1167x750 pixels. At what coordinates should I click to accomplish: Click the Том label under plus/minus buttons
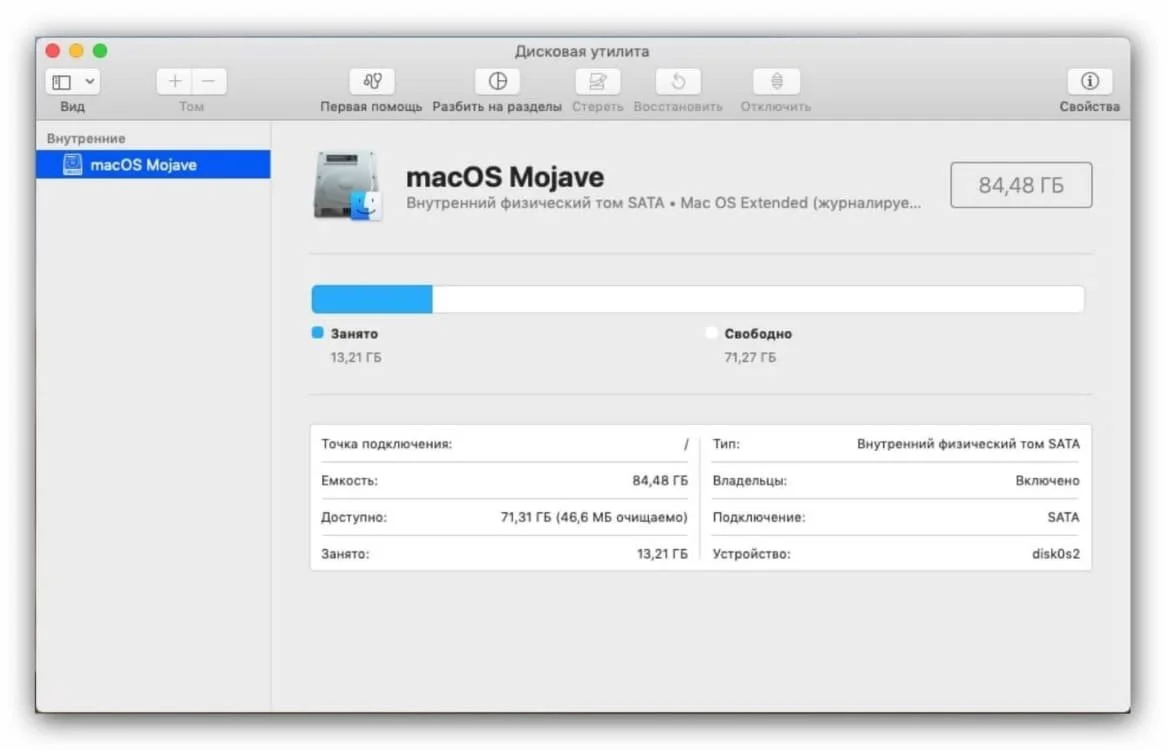click(191, 106)
